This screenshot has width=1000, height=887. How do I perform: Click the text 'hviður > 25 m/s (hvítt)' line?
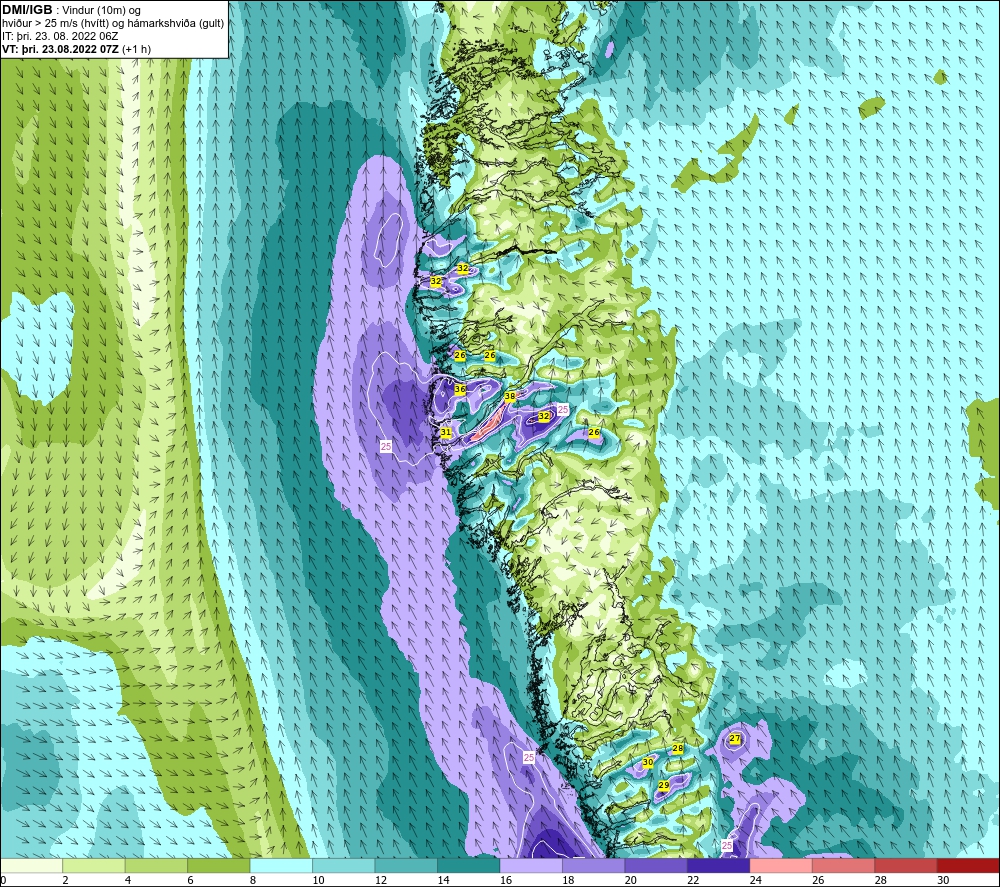click(x=113, y=23)
